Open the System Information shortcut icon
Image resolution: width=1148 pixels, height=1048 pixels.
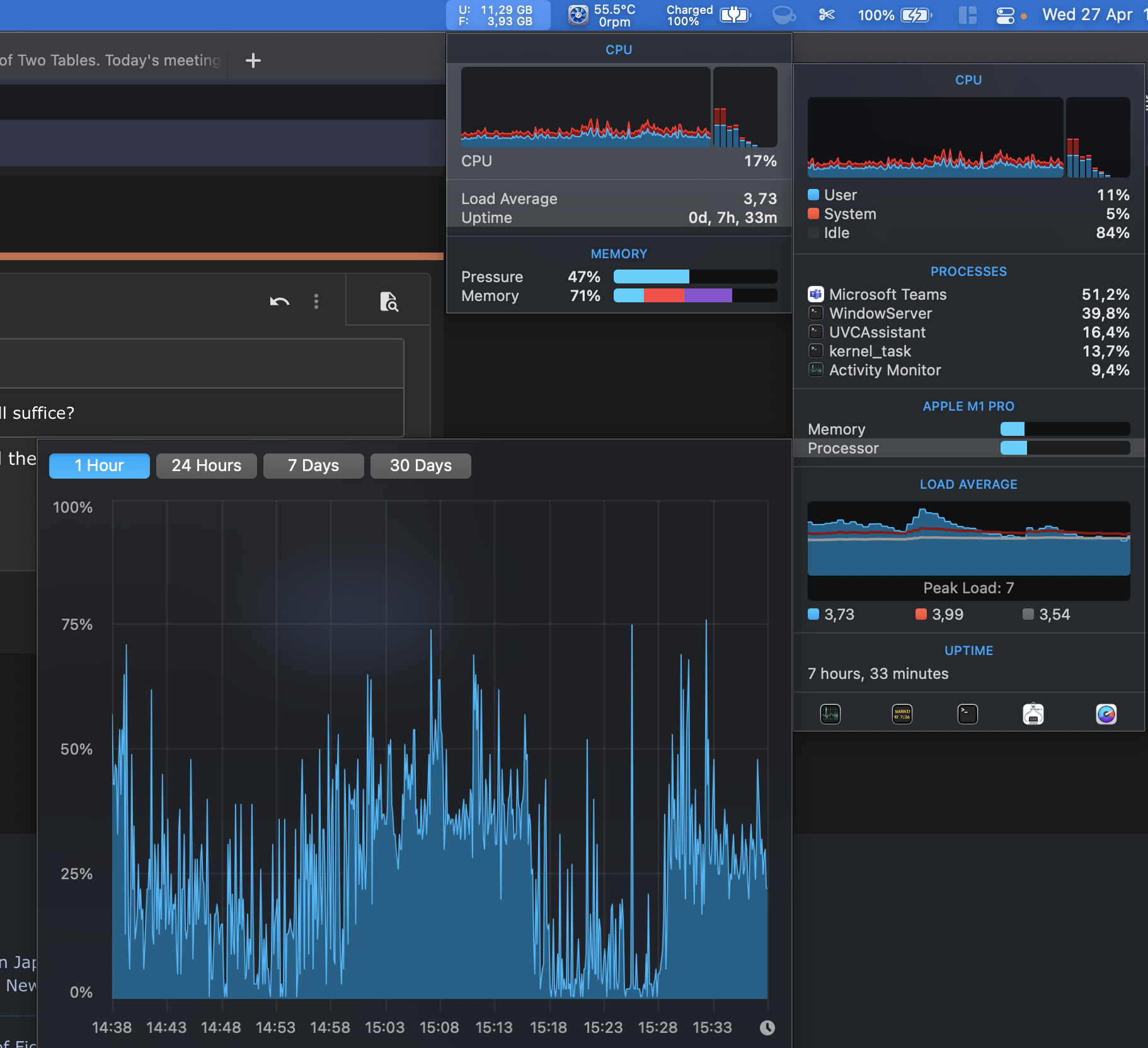coord(1033,714)
